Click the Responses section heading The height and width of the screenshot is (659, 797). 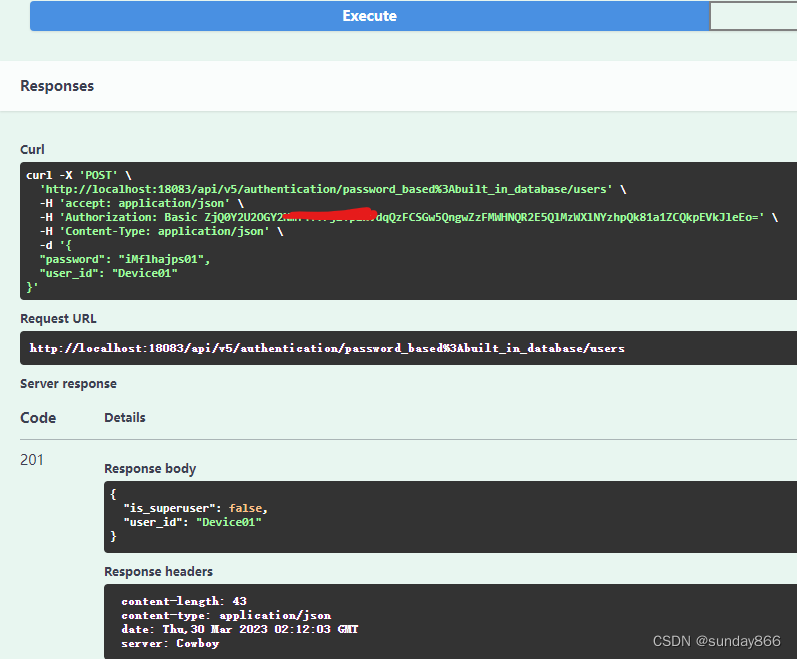pos(57,86)
